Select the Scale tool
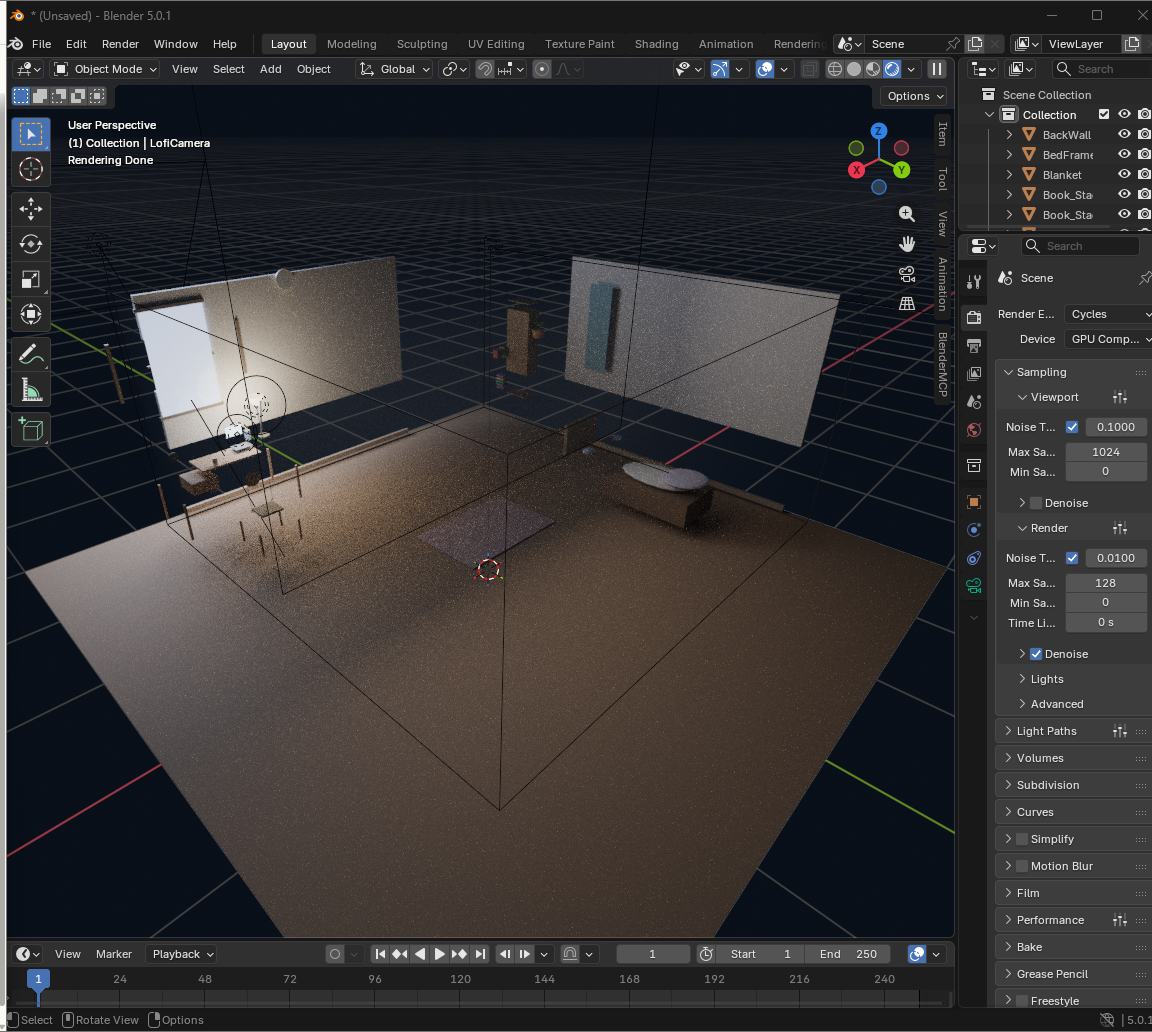 [x=31, y=279]
